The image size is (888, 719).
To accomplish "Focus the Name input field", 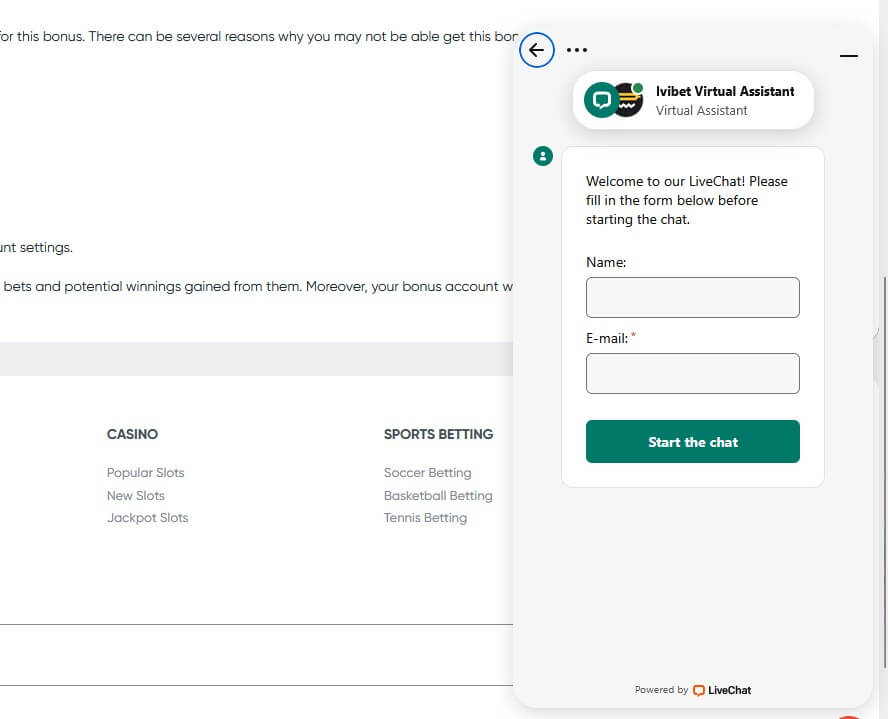I will coord(692,298).
